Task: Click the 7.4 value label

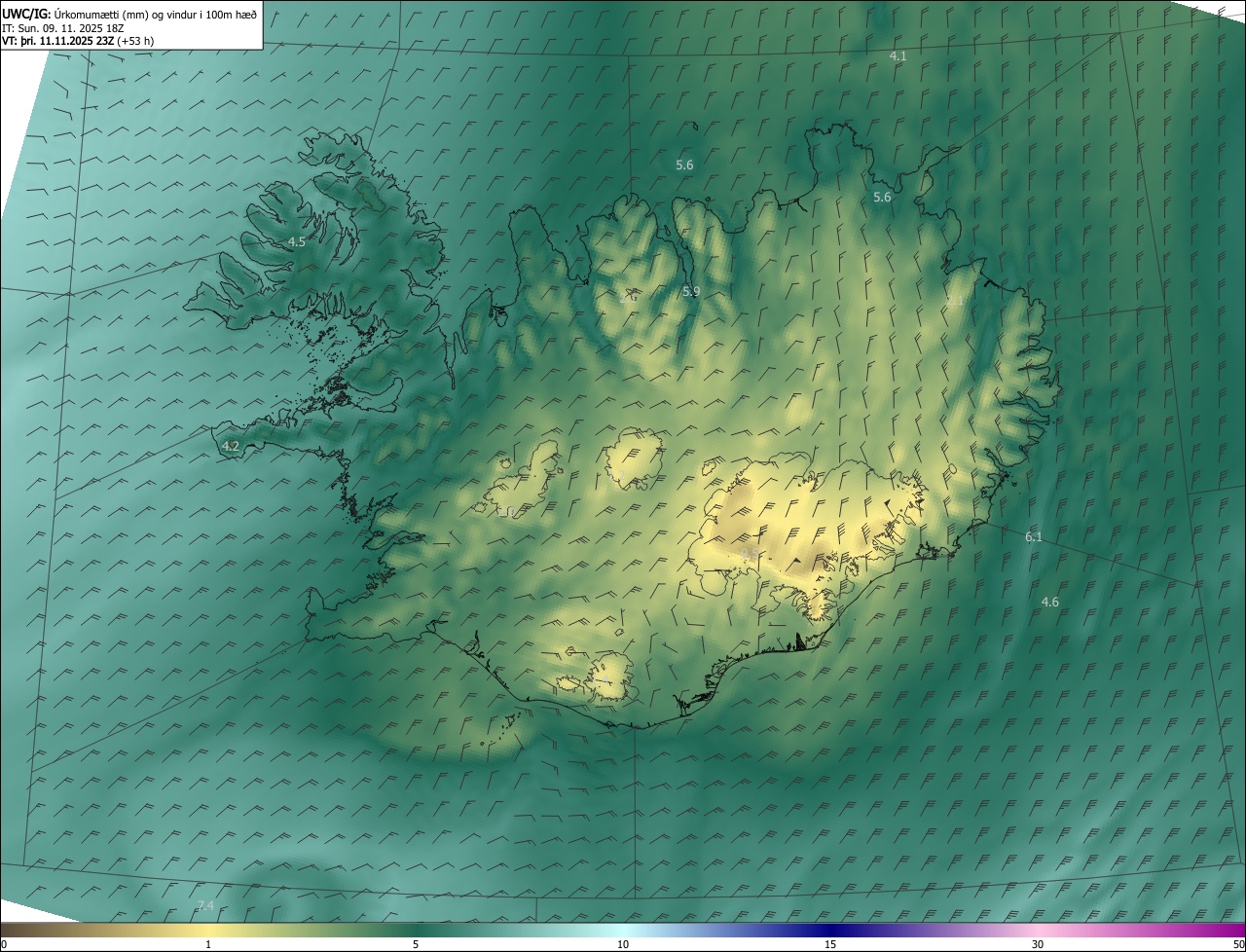Action: pos(205,906)
